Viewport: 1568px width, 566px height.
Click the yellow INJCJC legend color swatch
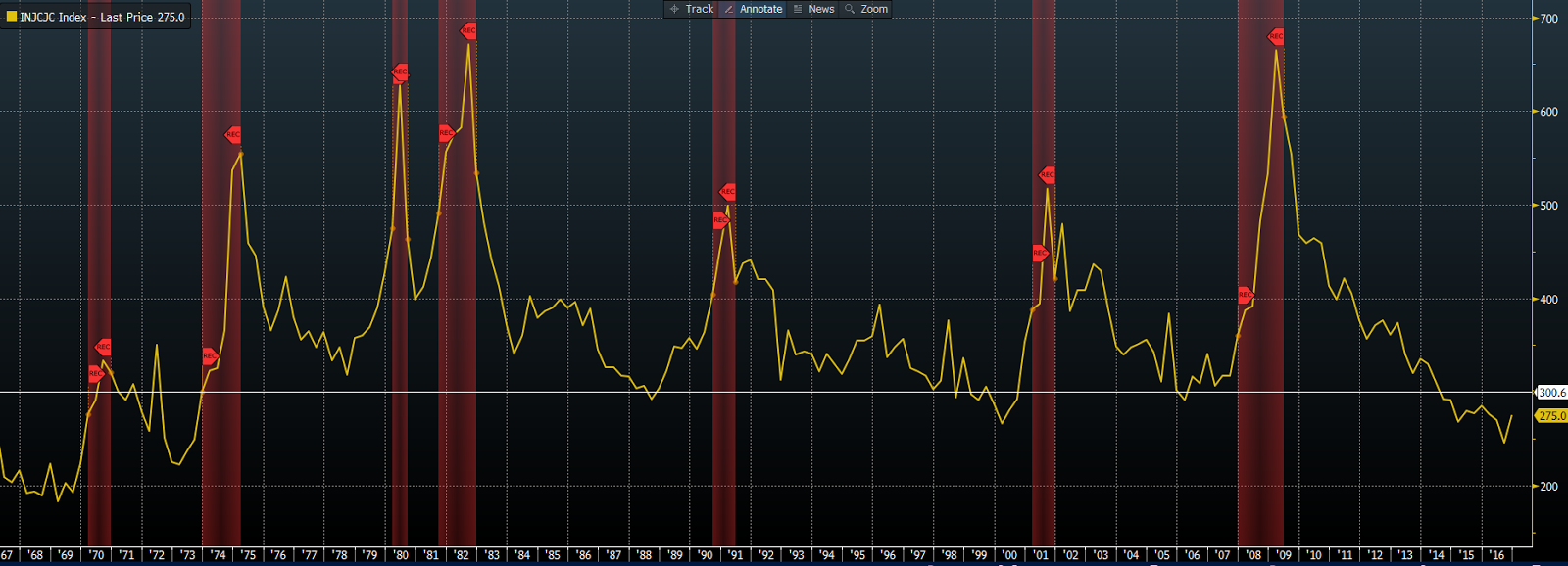click(12, 17)
